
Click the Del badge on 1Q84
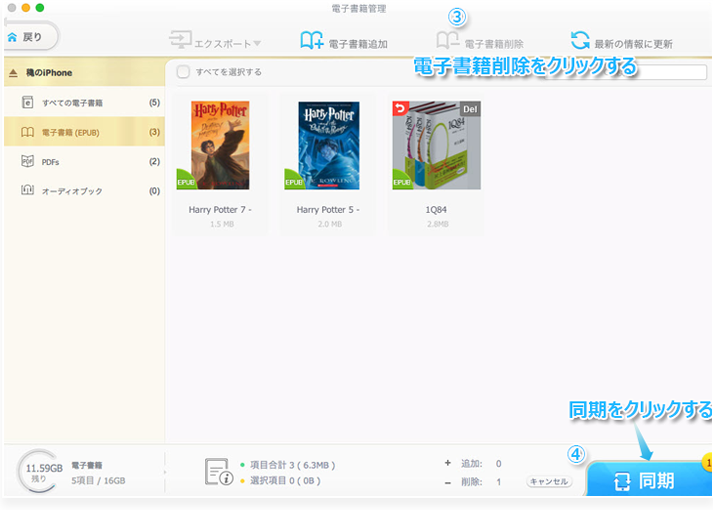tap(470, 109)
